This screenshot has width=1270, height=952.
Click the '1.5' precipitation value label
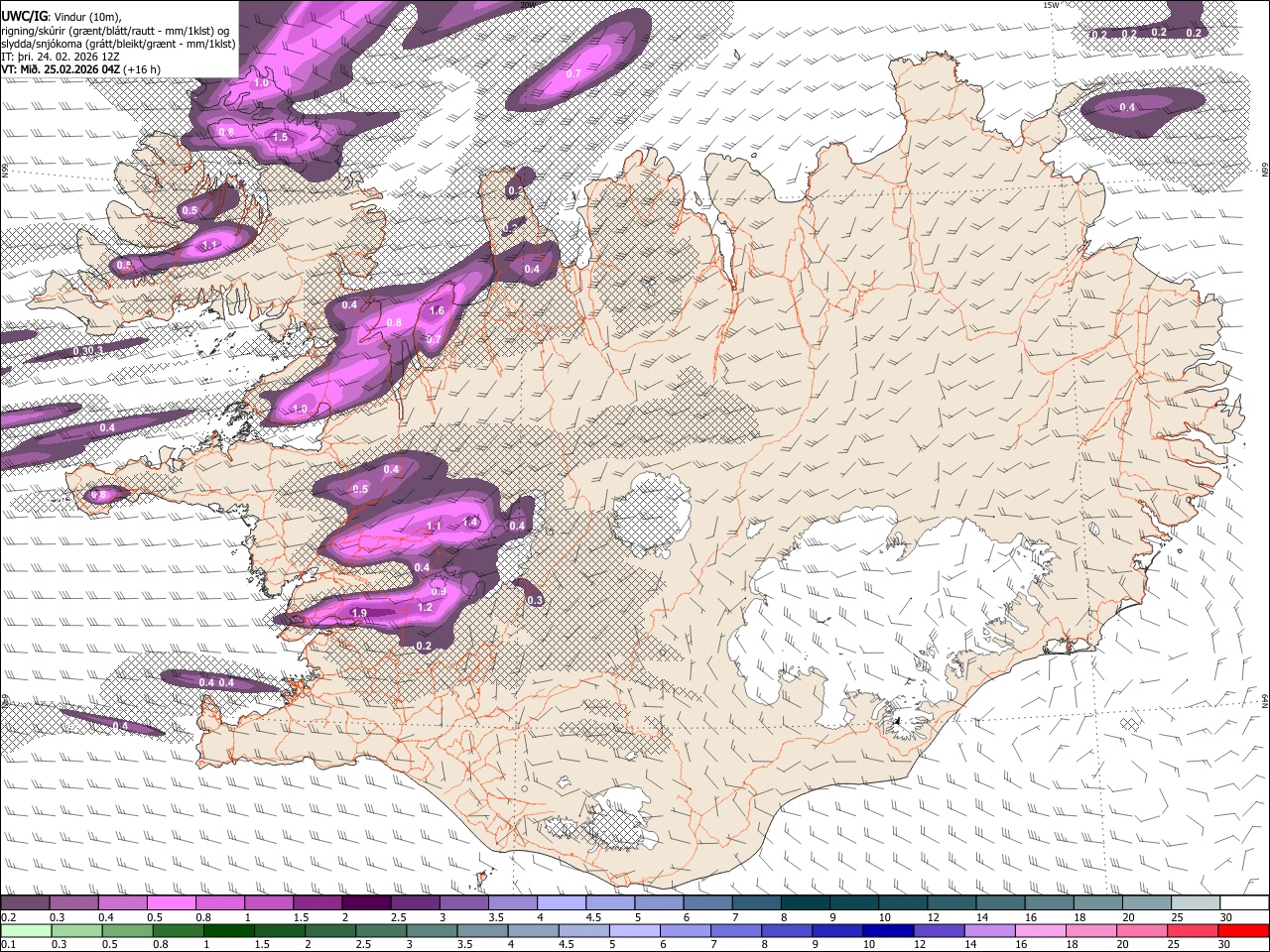point(281,137)
